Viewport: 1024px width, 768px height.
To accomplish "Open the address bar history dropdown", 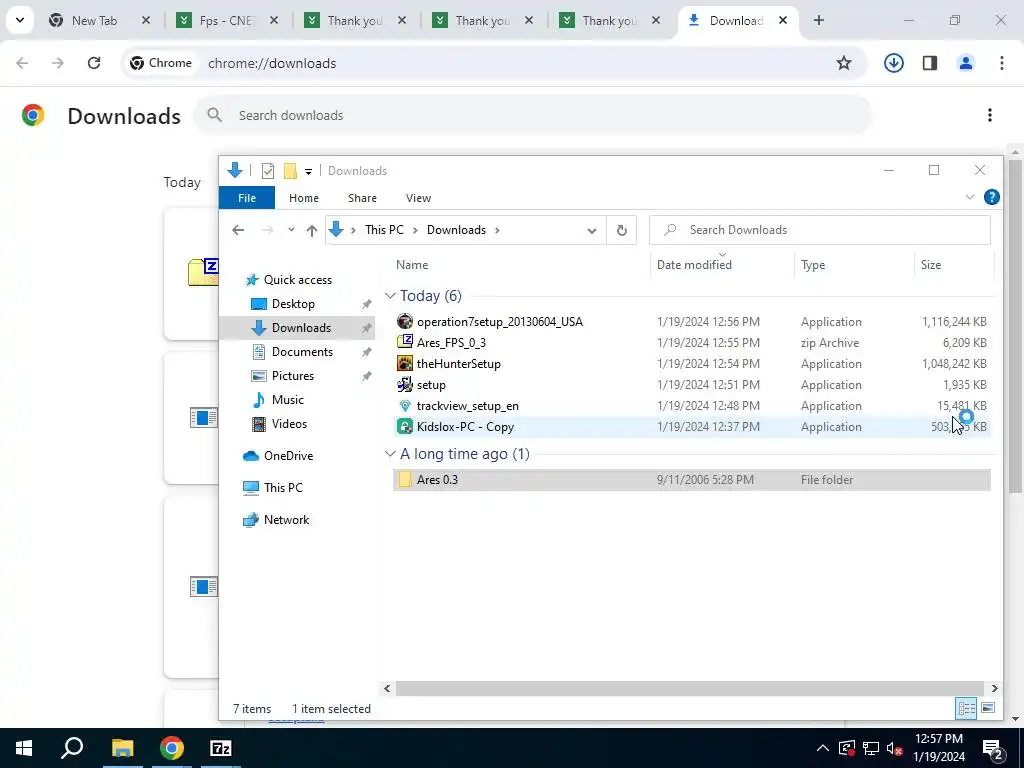I will tap(592, 231).
